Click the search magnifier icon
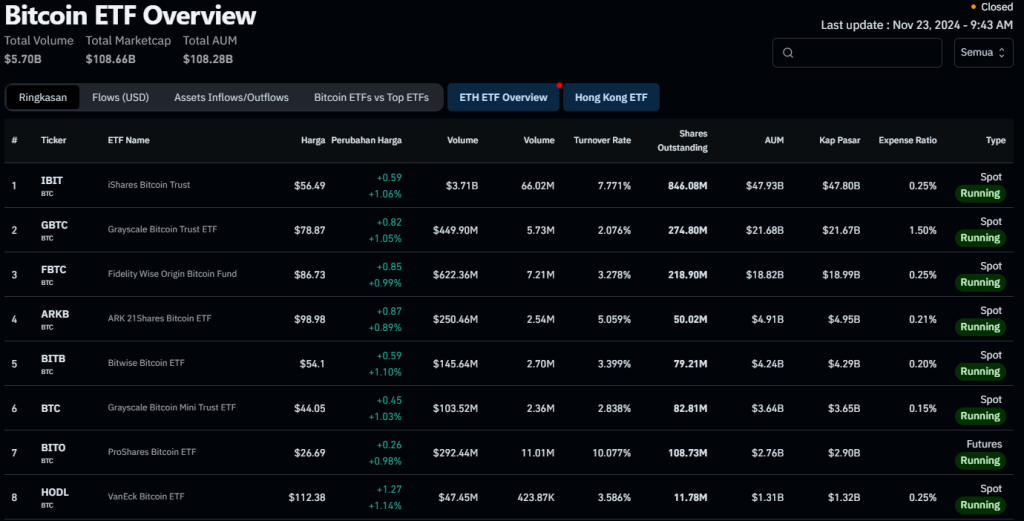Screen dimensions: 1024x521 pyautogui.click(x=788, y=53)
